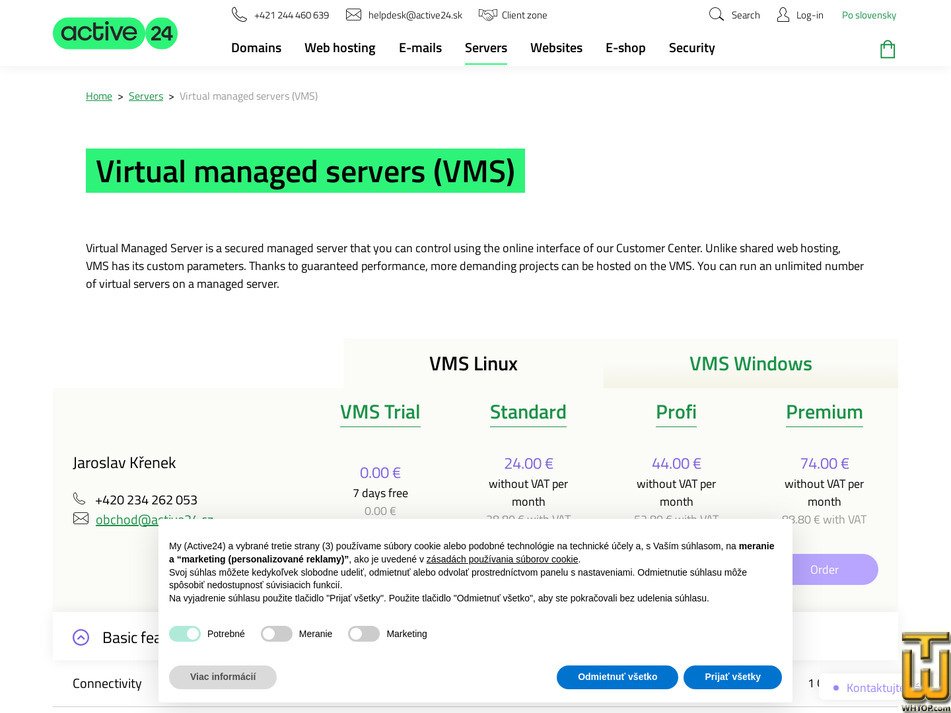951x713 pixels.
Task: Open the envelope icon next to helpdesk email
Action: [352, 14]
